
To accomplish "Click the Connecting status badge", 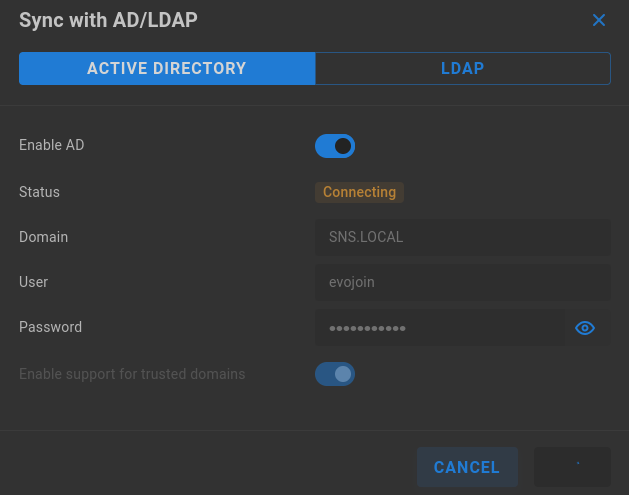I will [359, 192].
